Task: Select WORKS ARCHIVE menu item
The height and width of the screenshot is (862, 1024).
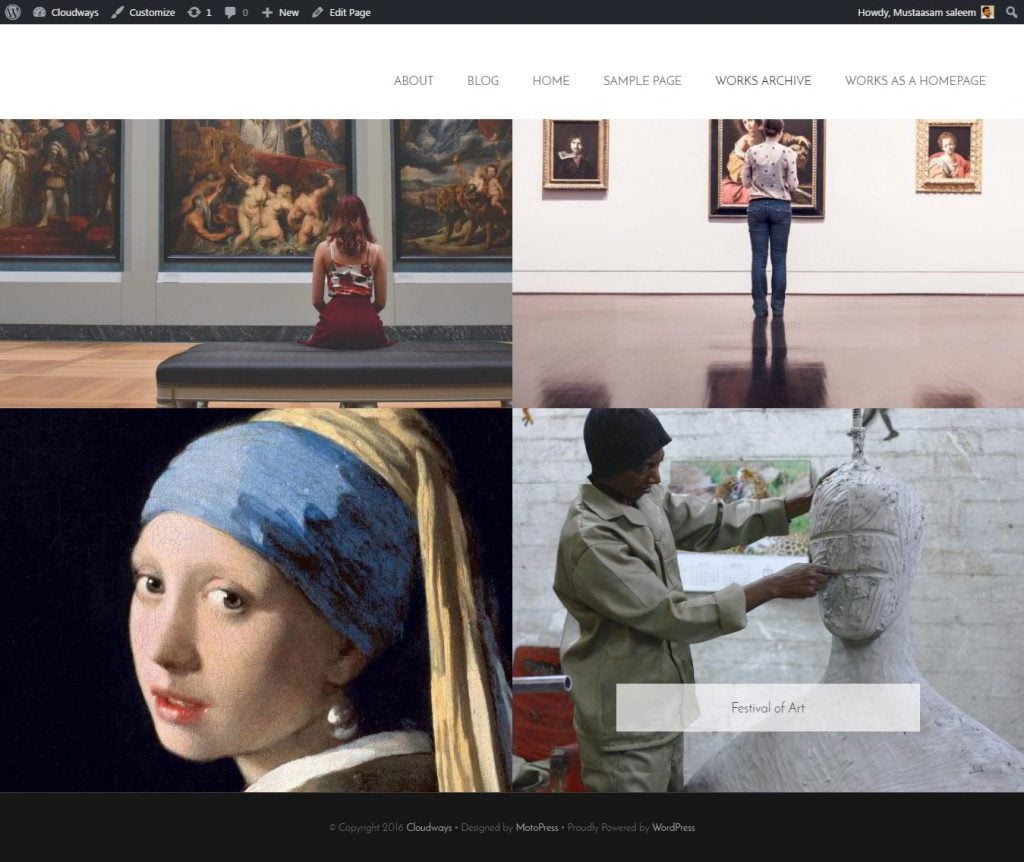Action: point(763,81)
